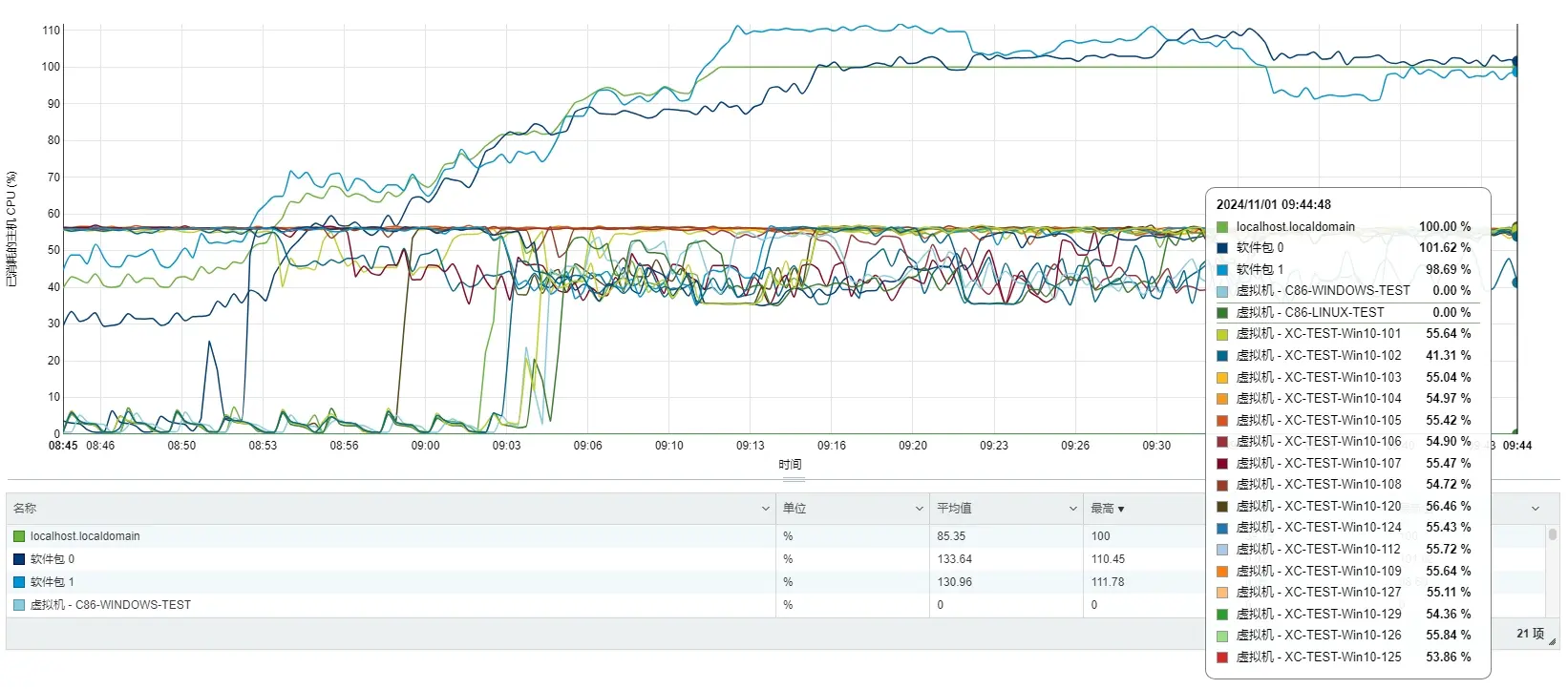
Task: Click the legend table's vertical scrollbar thumb
Action: tap(1553, 534)
